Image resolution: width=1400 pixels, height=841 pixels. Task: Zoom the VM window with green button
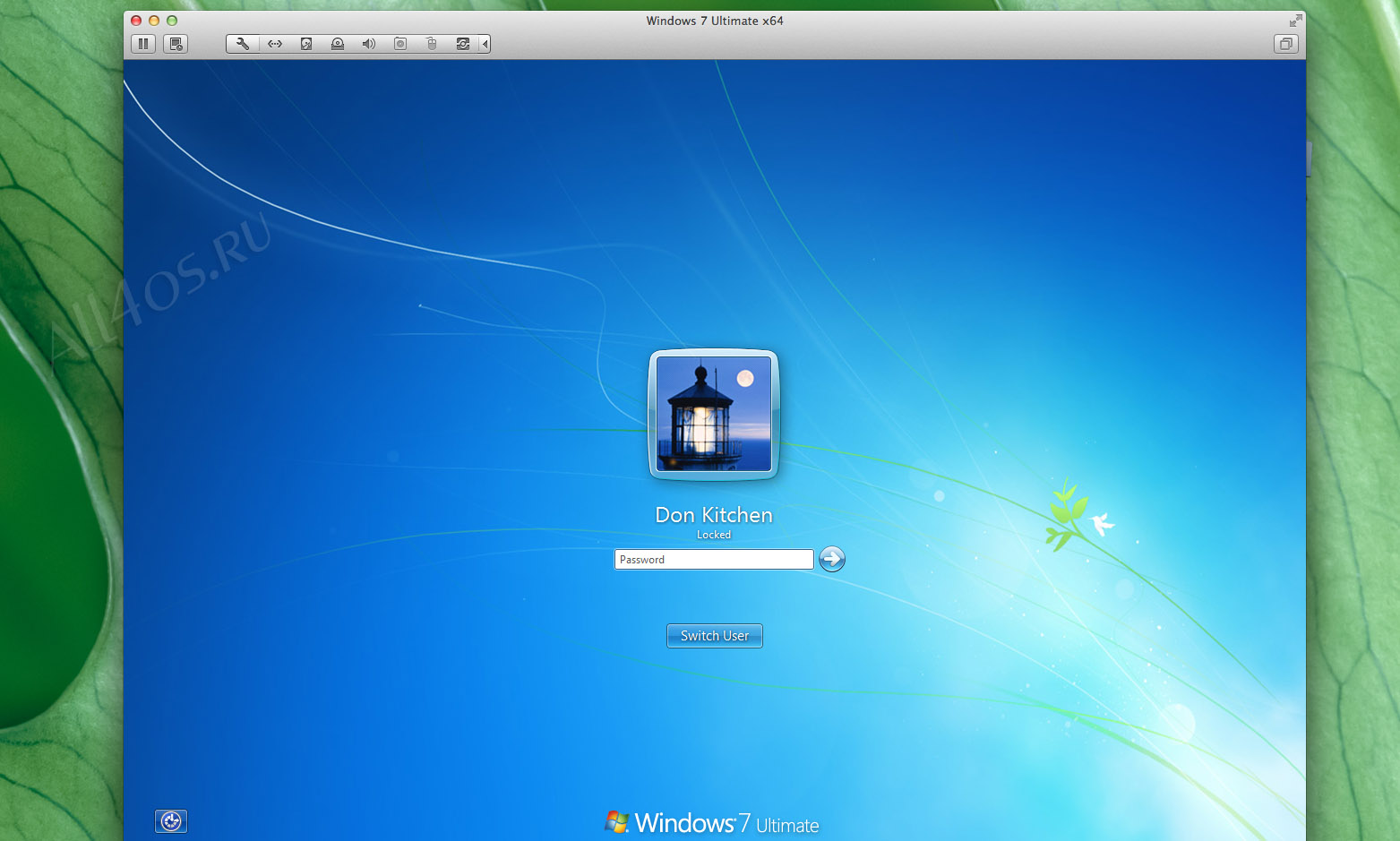tap(172, 21)
